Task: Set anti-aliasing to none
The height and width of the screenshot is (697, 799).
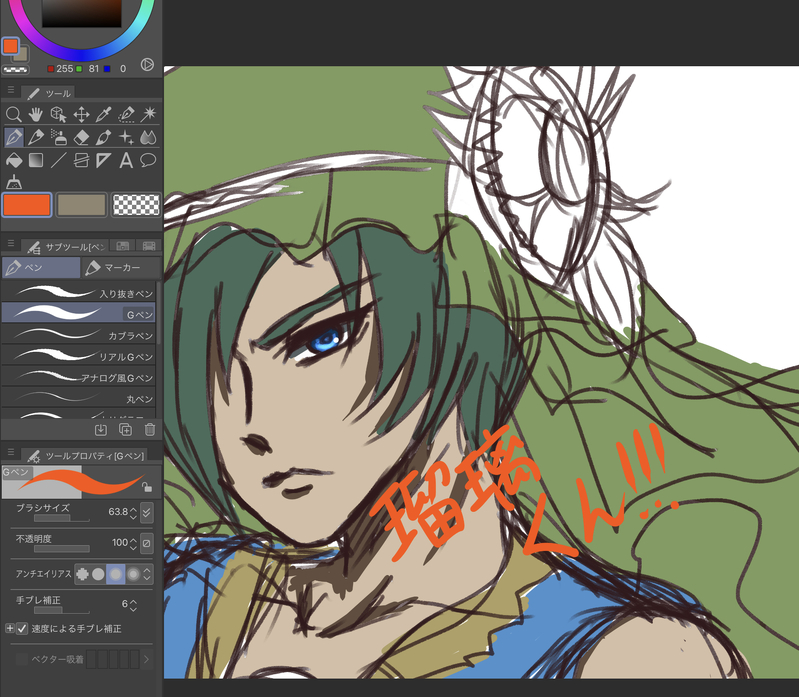Action: click(x=82, y=574)
